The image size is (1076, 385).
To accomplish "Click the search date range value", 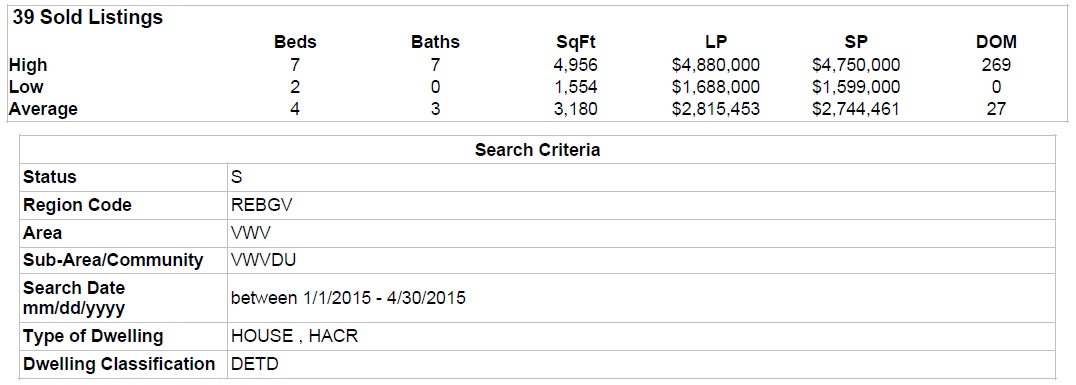I will (349, 299).
